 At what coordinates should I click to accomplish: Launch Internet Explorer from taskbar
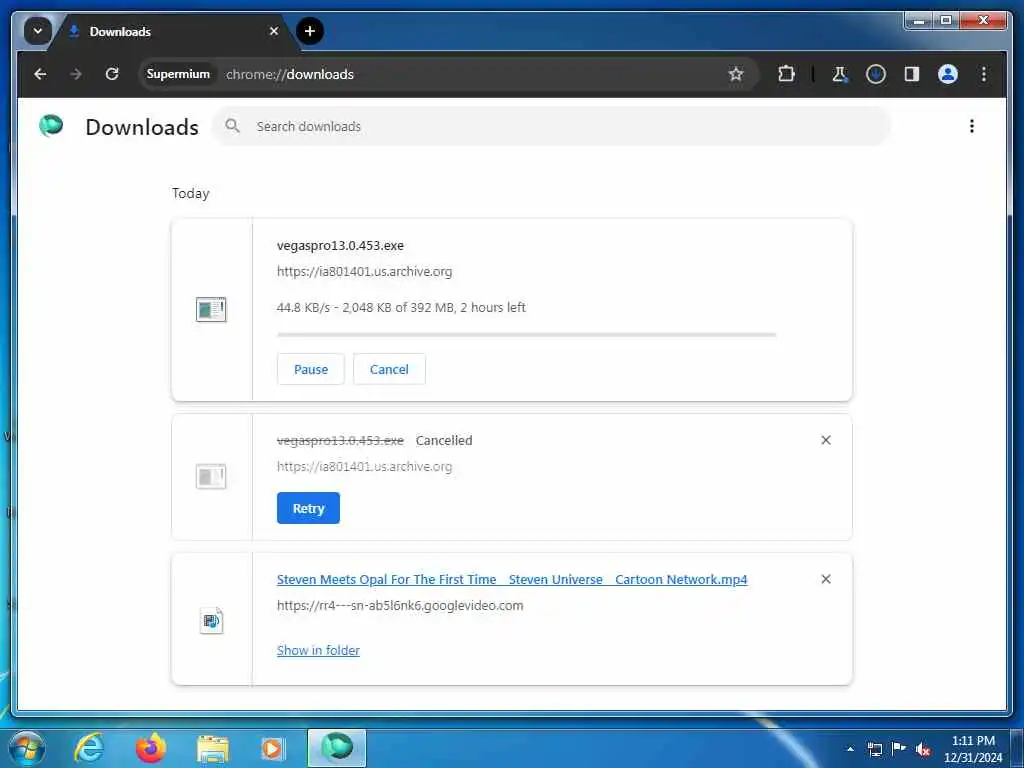click(x=88, y=748)
